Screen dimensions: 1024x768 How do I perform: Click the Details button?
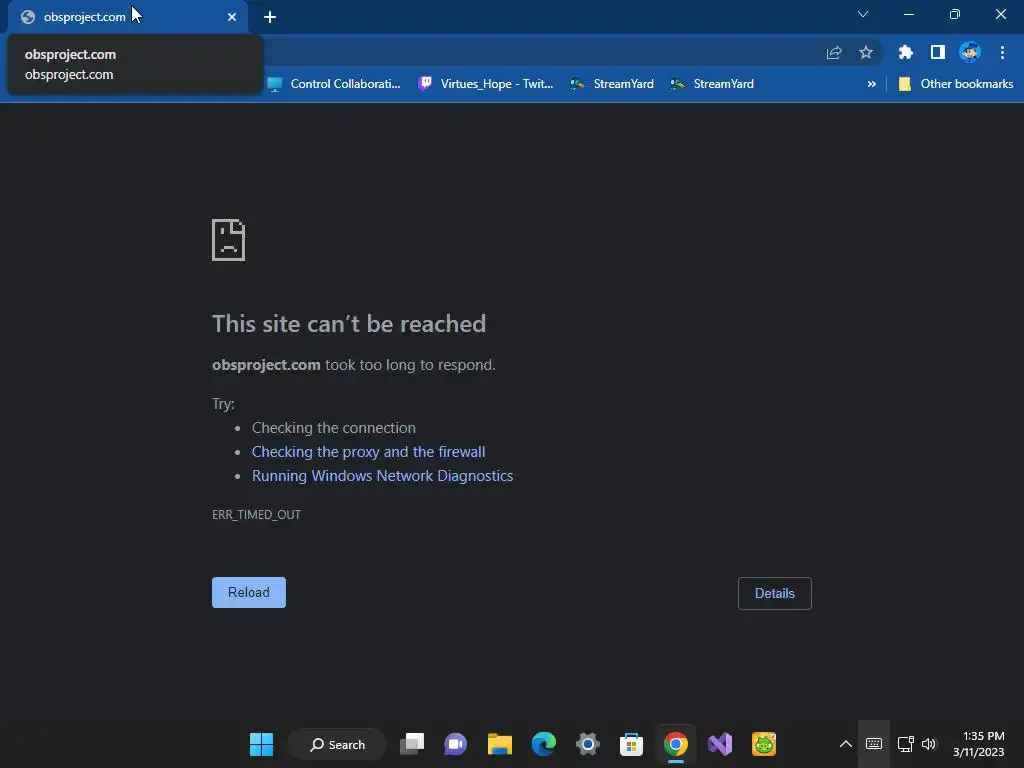point(775,594)
